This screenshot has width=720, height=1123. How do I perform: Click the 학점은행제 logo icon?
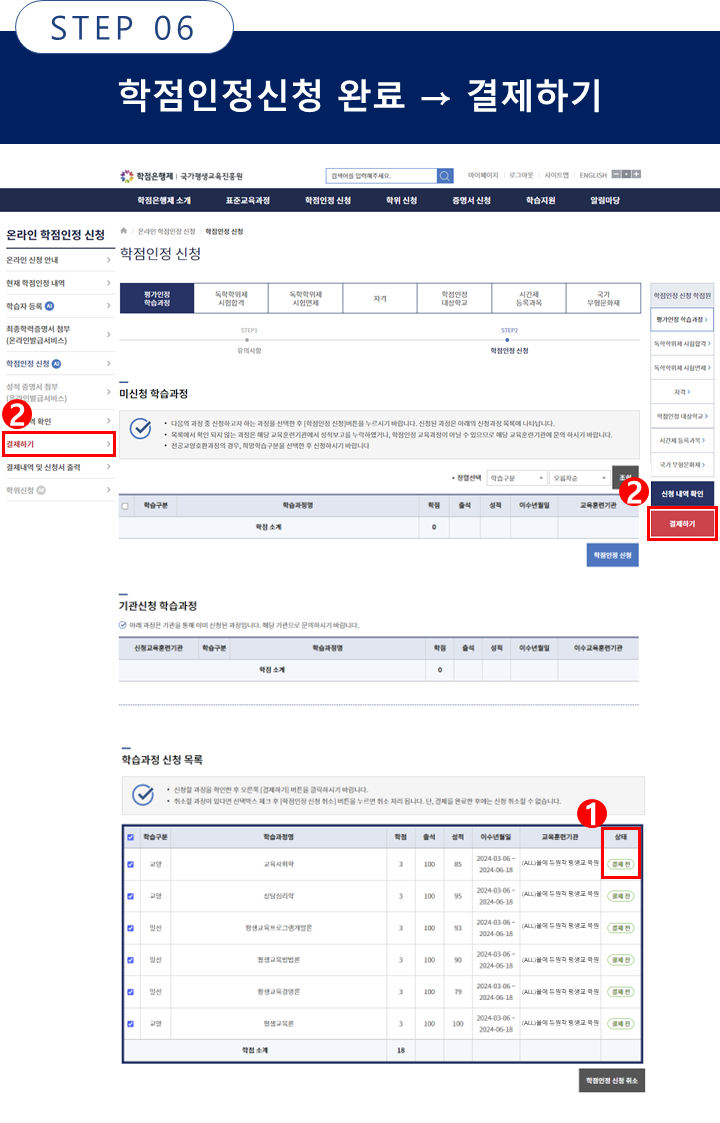(127, 175)
